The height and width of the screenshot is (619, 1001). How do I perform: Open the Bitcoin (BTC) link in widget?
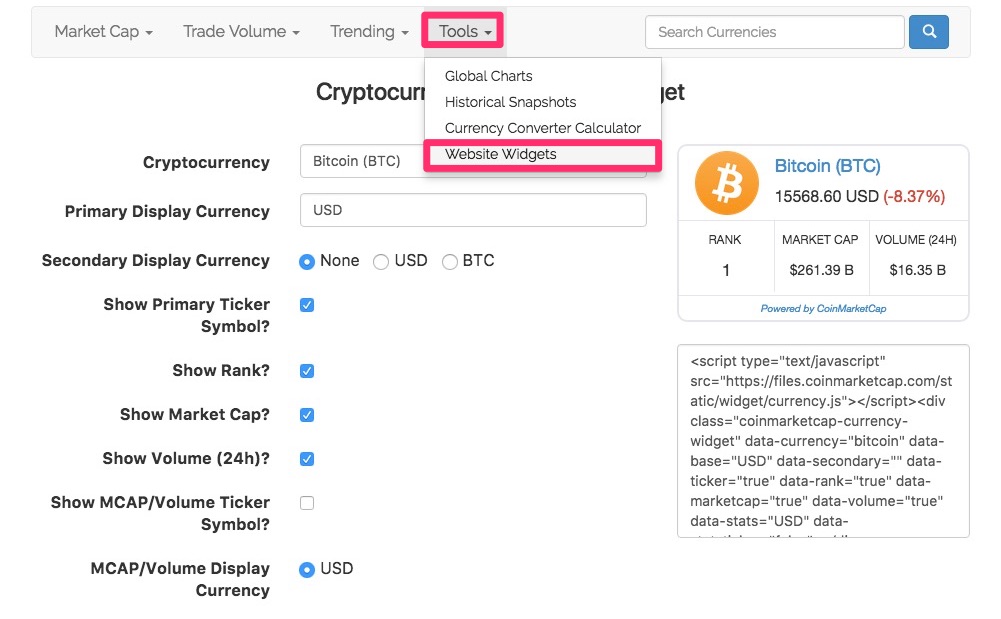click(x=827, y=166)
